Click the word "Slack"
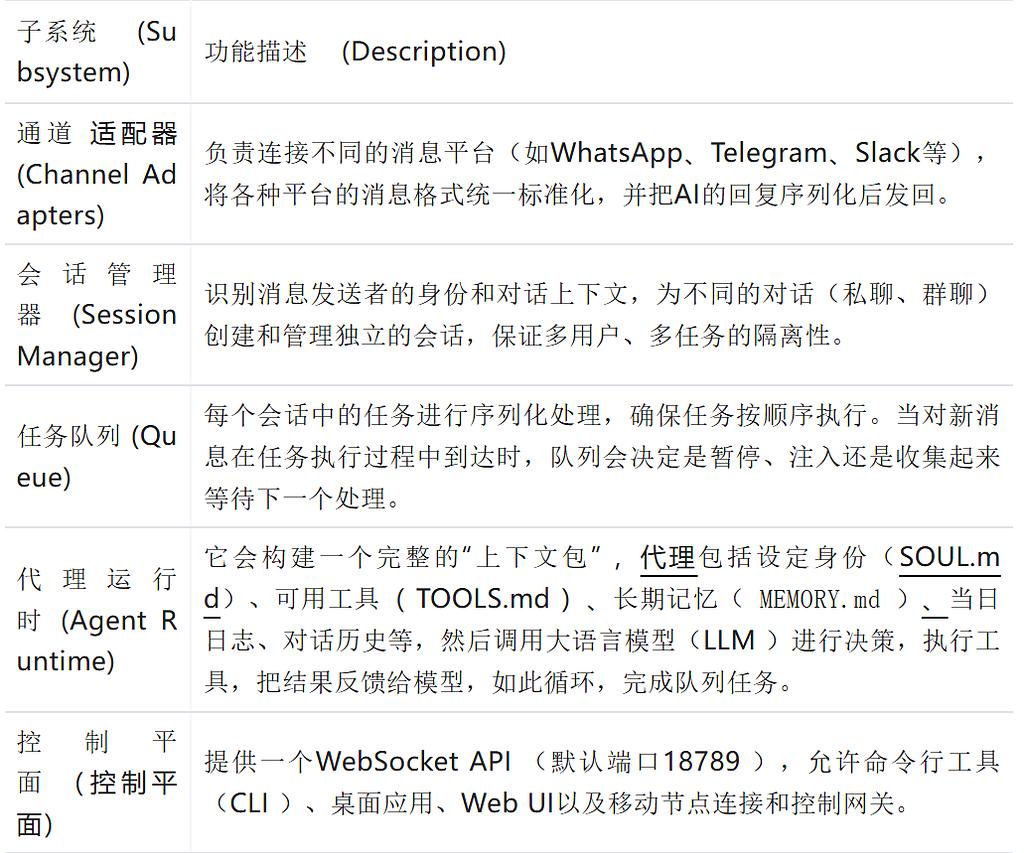The width and height of the screenshot is (1024, 853). pos(887,153)
